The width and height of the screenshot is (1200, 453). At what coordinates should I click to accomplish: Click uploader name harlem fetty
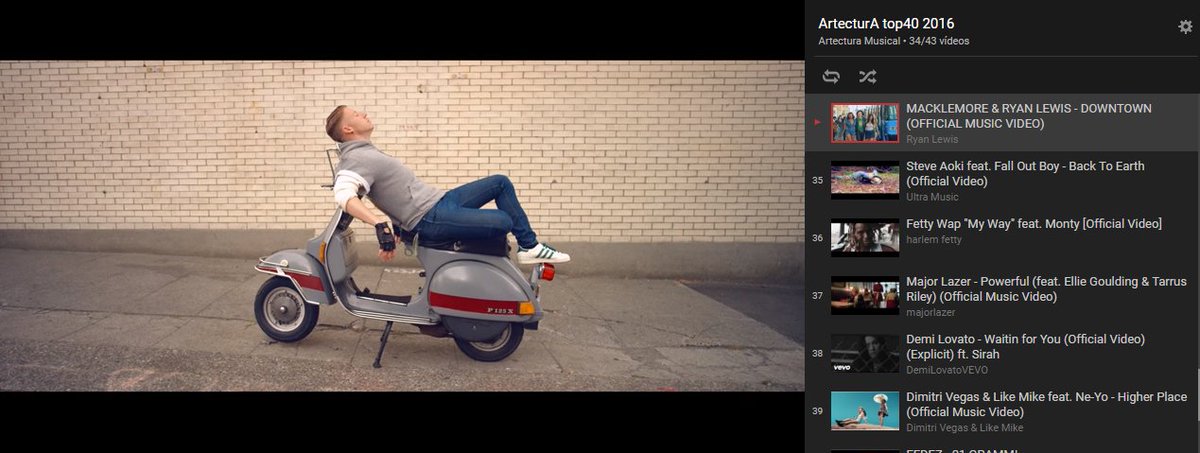[x=935, y=240]
